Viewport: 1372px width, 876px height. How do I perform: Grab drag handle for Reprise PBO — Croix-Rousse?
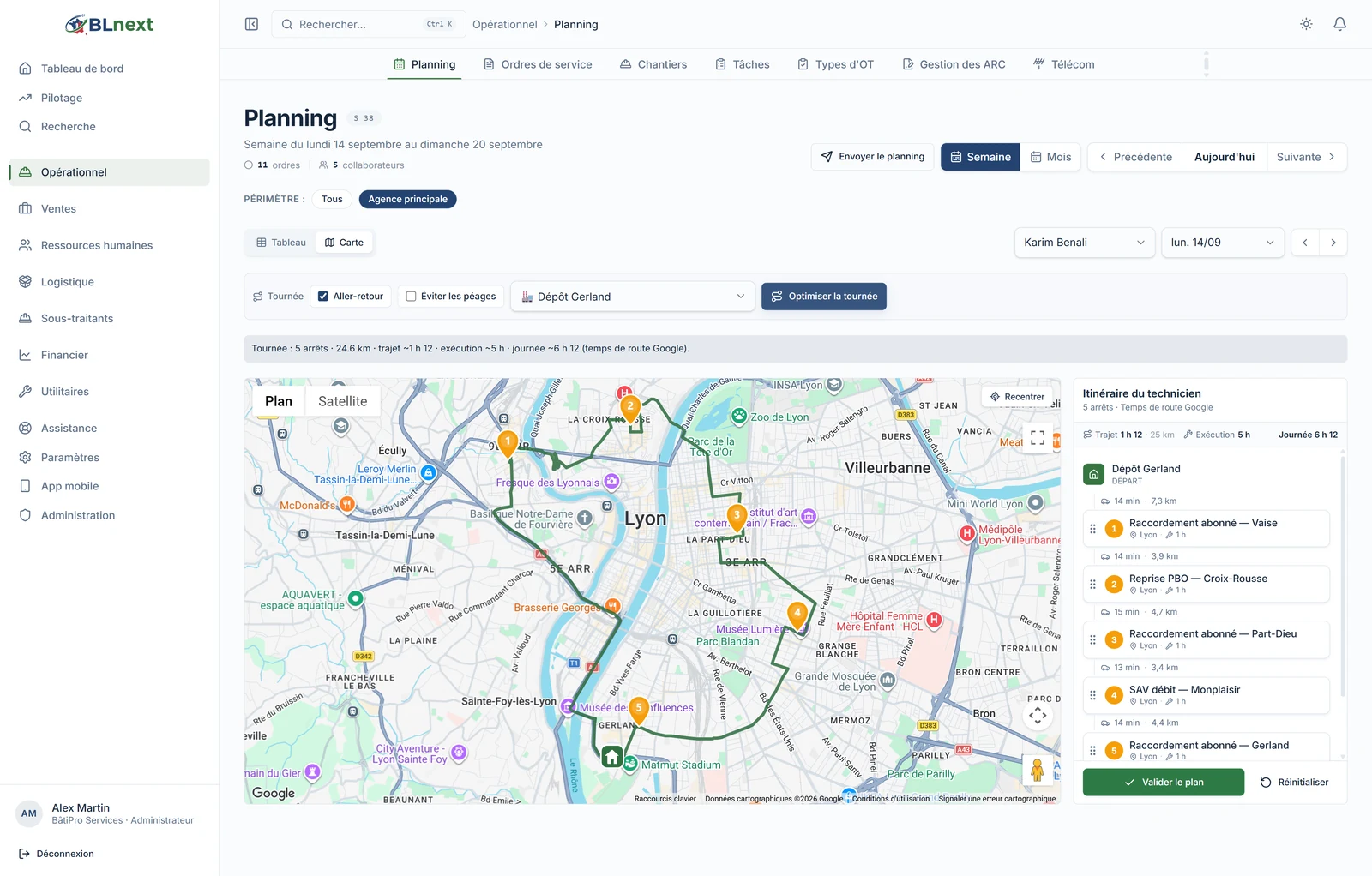click(1092, 585)
